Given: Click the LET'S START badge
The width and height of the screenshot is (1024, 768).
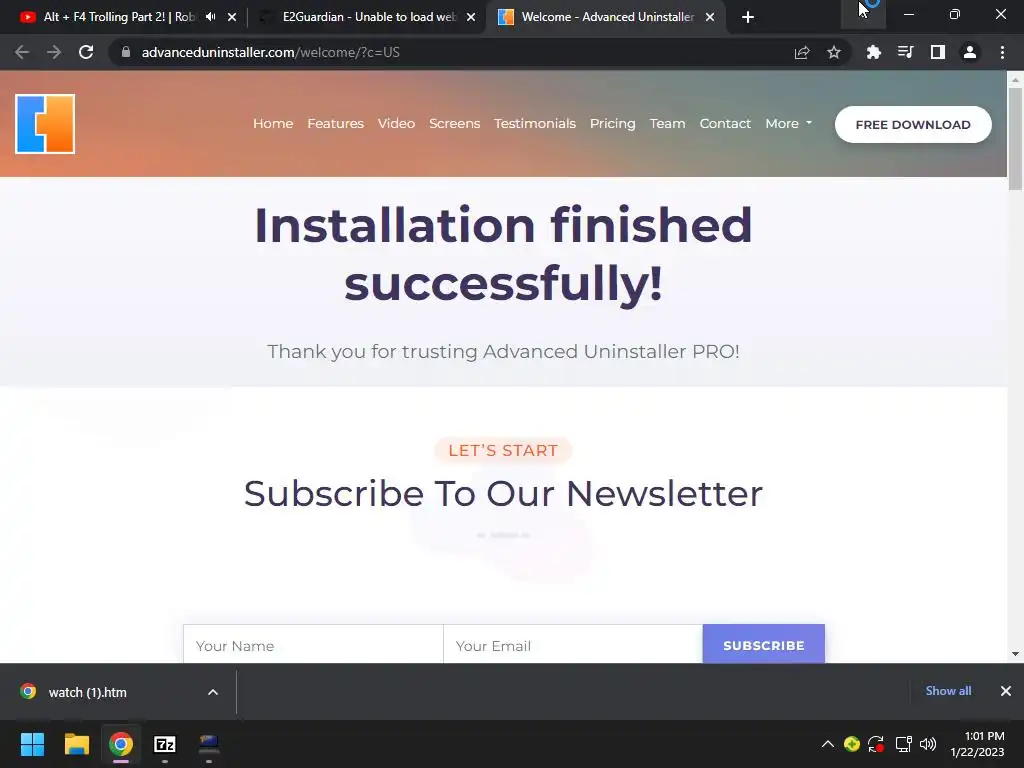Looking at the screenshot, I should point(503,451).
